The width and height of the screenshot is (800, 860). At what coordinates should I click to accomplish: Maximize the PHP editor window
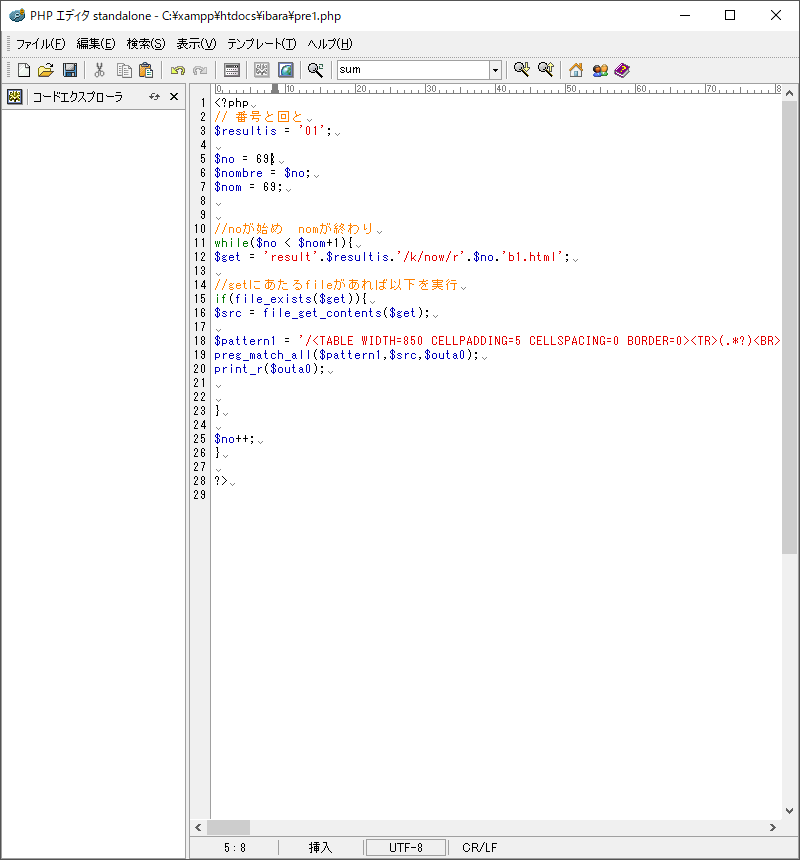(x=730, y=15)
